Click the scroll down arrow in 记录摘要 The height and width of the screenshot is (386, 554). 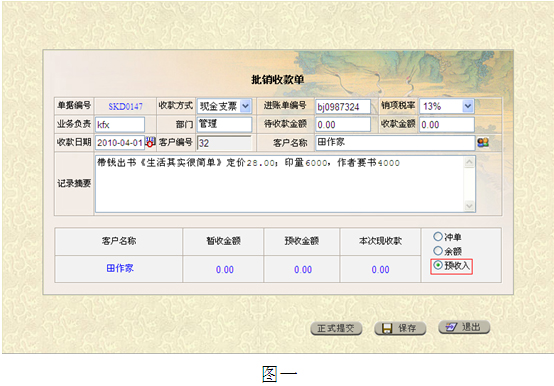[469, 206]
